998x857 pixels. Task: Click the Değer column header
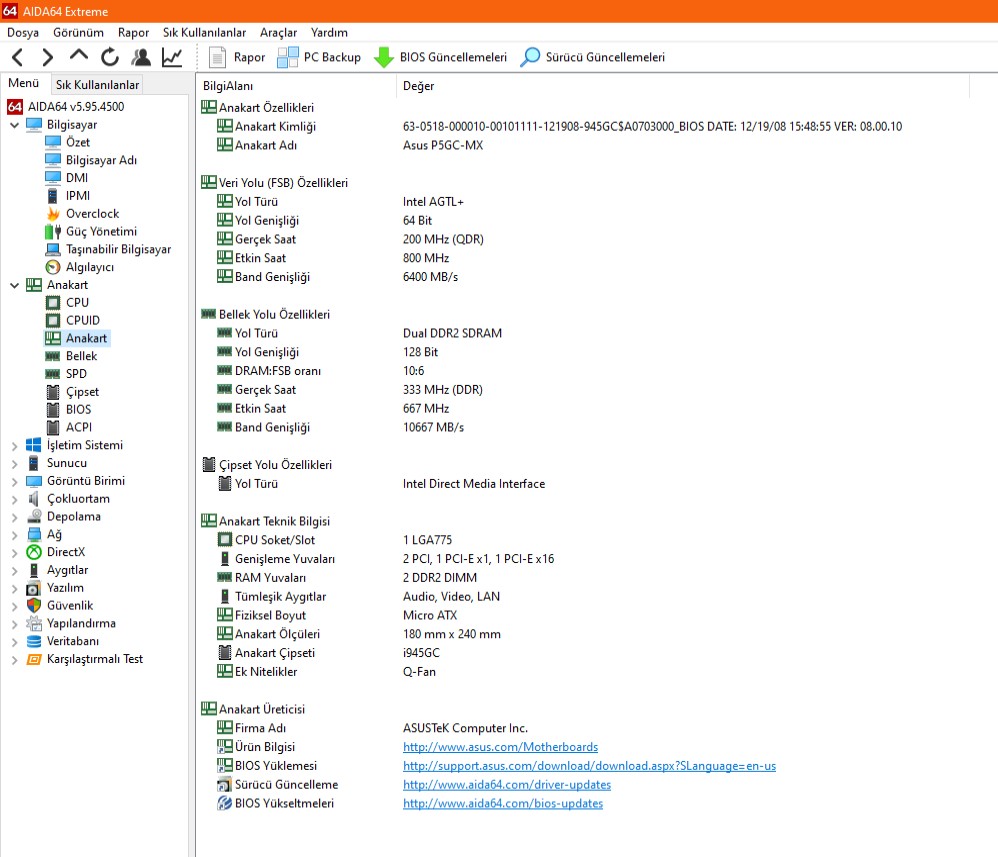click(418, 86)
